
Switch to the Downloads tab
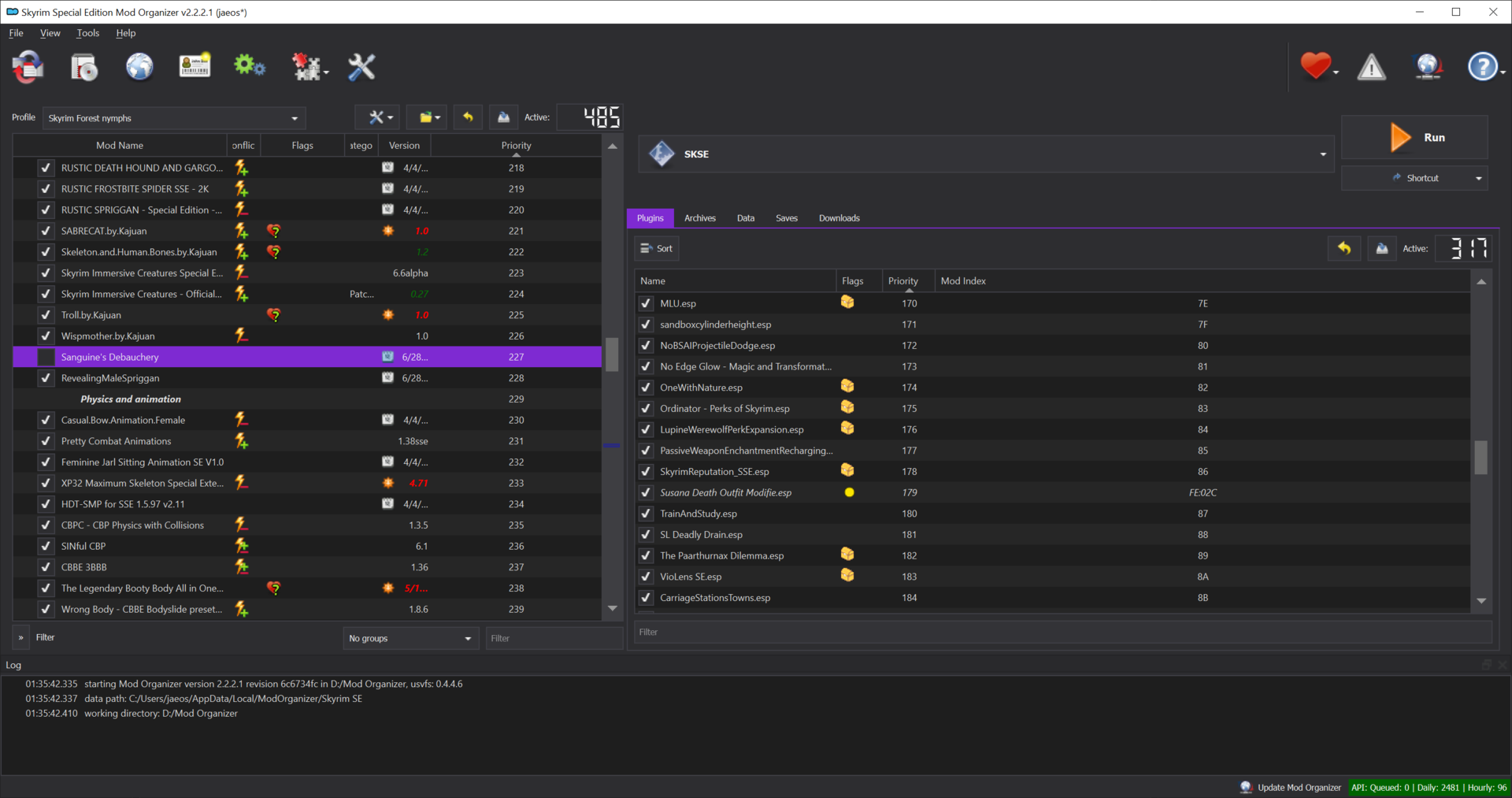(839, 218)
